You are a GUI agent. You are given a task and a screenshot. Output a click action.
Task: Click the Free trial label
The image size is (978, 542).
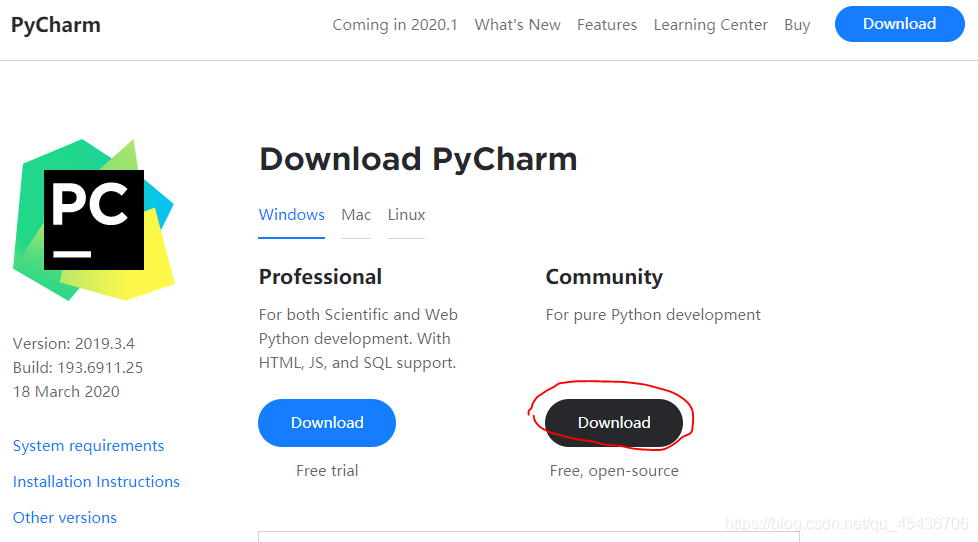pyautogui.click(x=327, y=471)
